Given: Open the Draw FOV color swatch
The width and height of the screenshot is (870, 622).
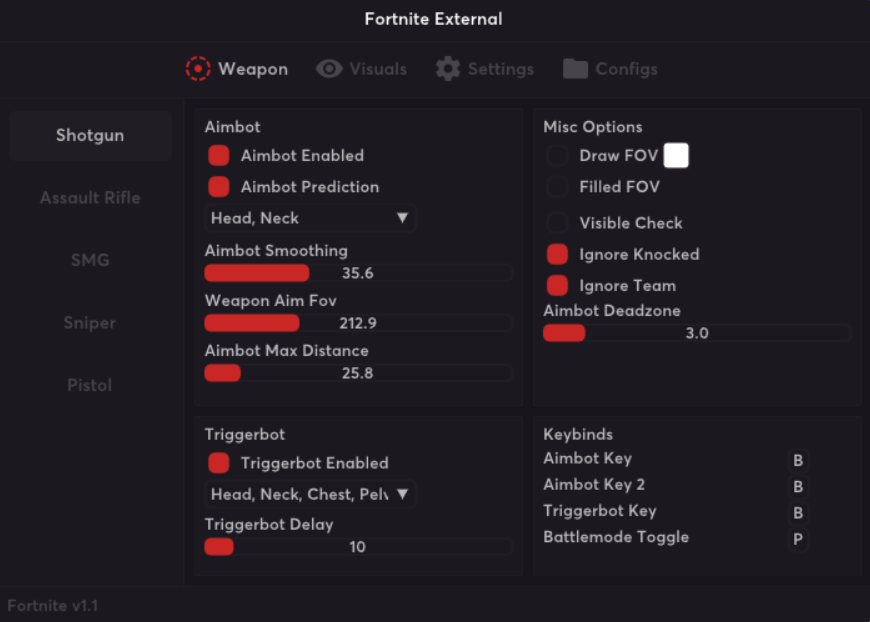Looking at the screenshot, I should point(674,156).
